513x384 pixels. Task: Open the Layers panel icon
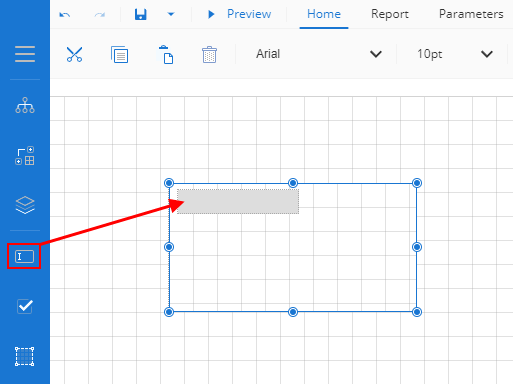coord(25,205)
